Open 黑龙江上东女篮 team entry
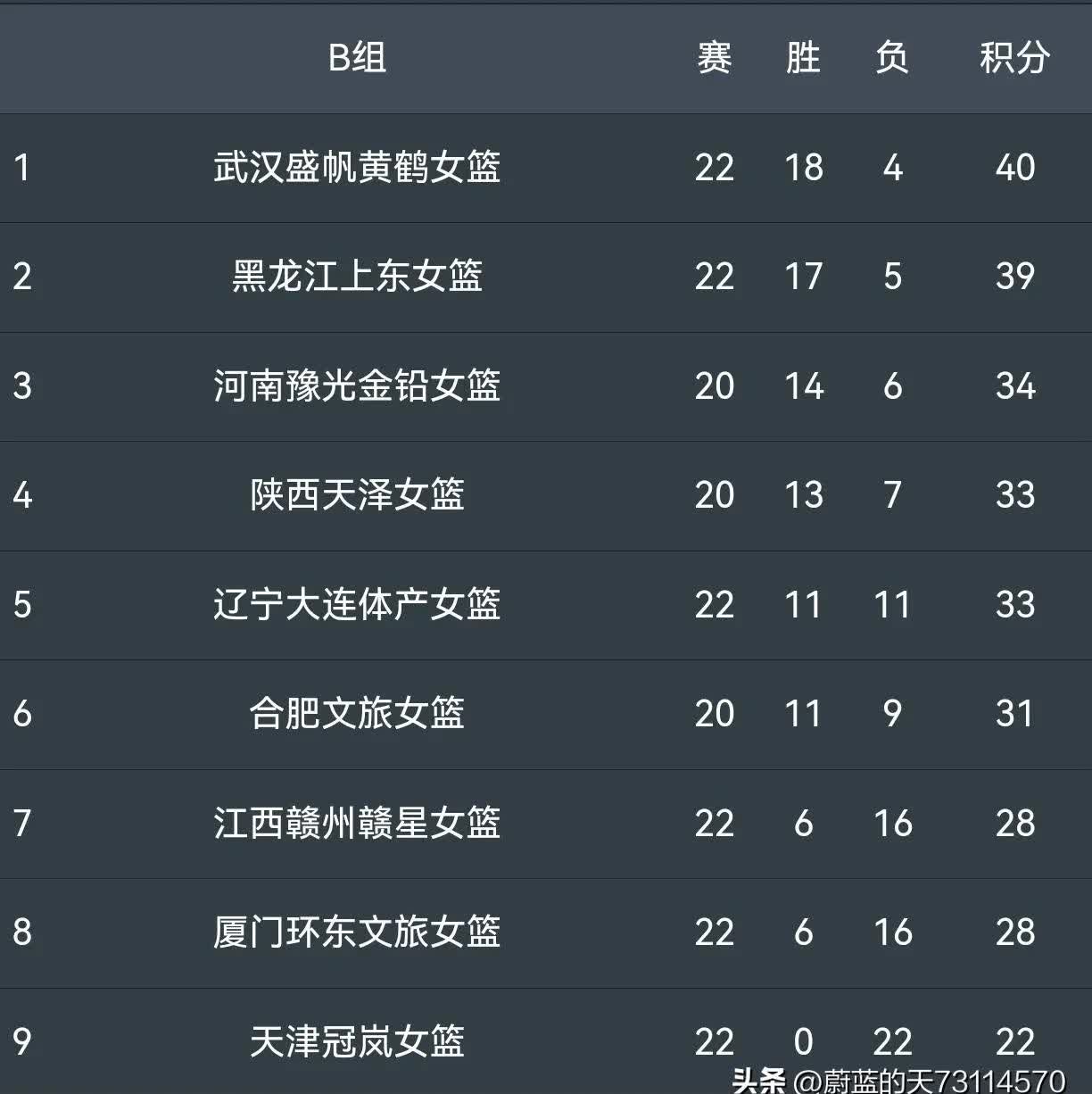The height and width of the screenshot is (1094, 1092). click(x=357, y=276)
